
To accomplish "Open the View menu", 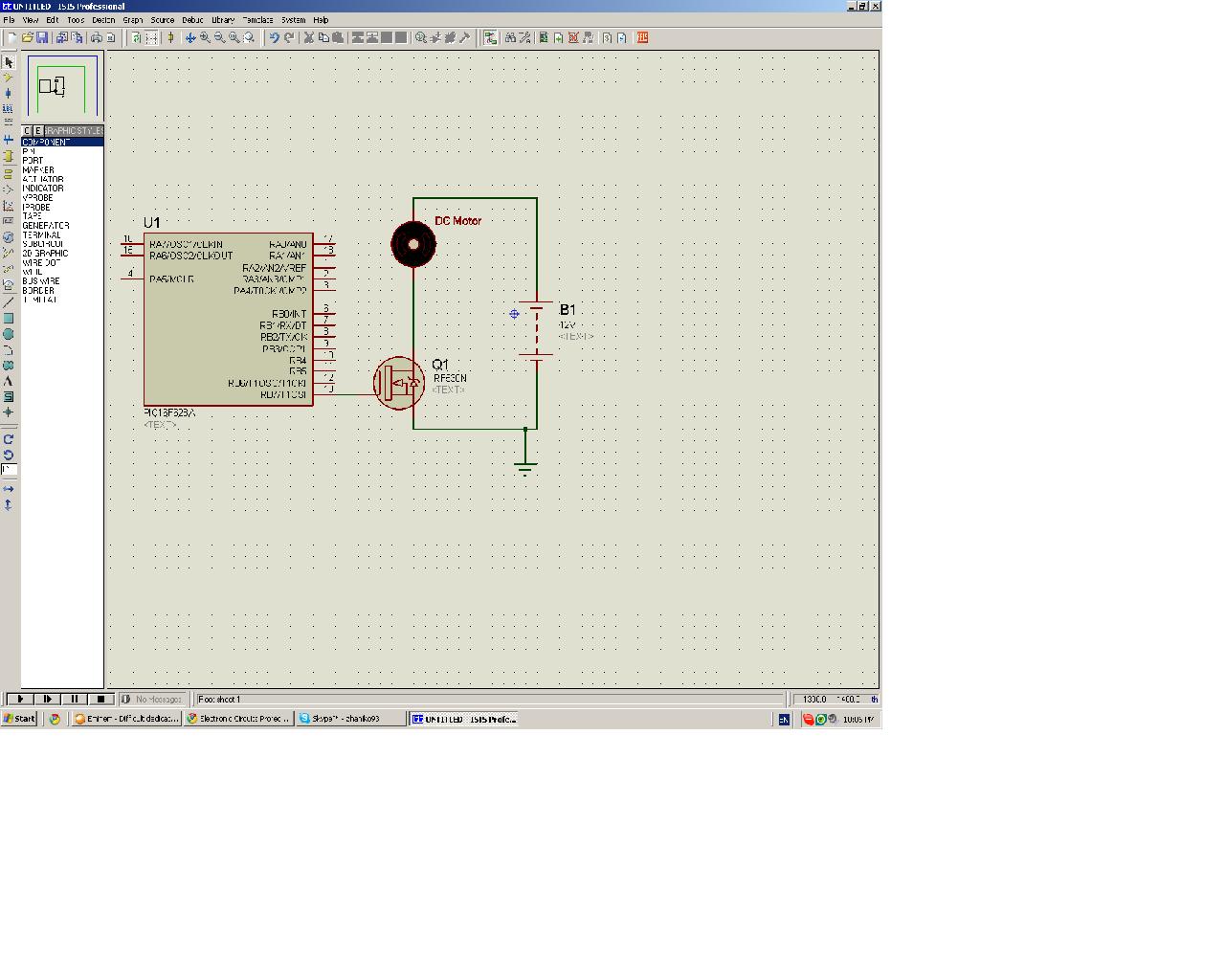I will [x=31, y=19].
